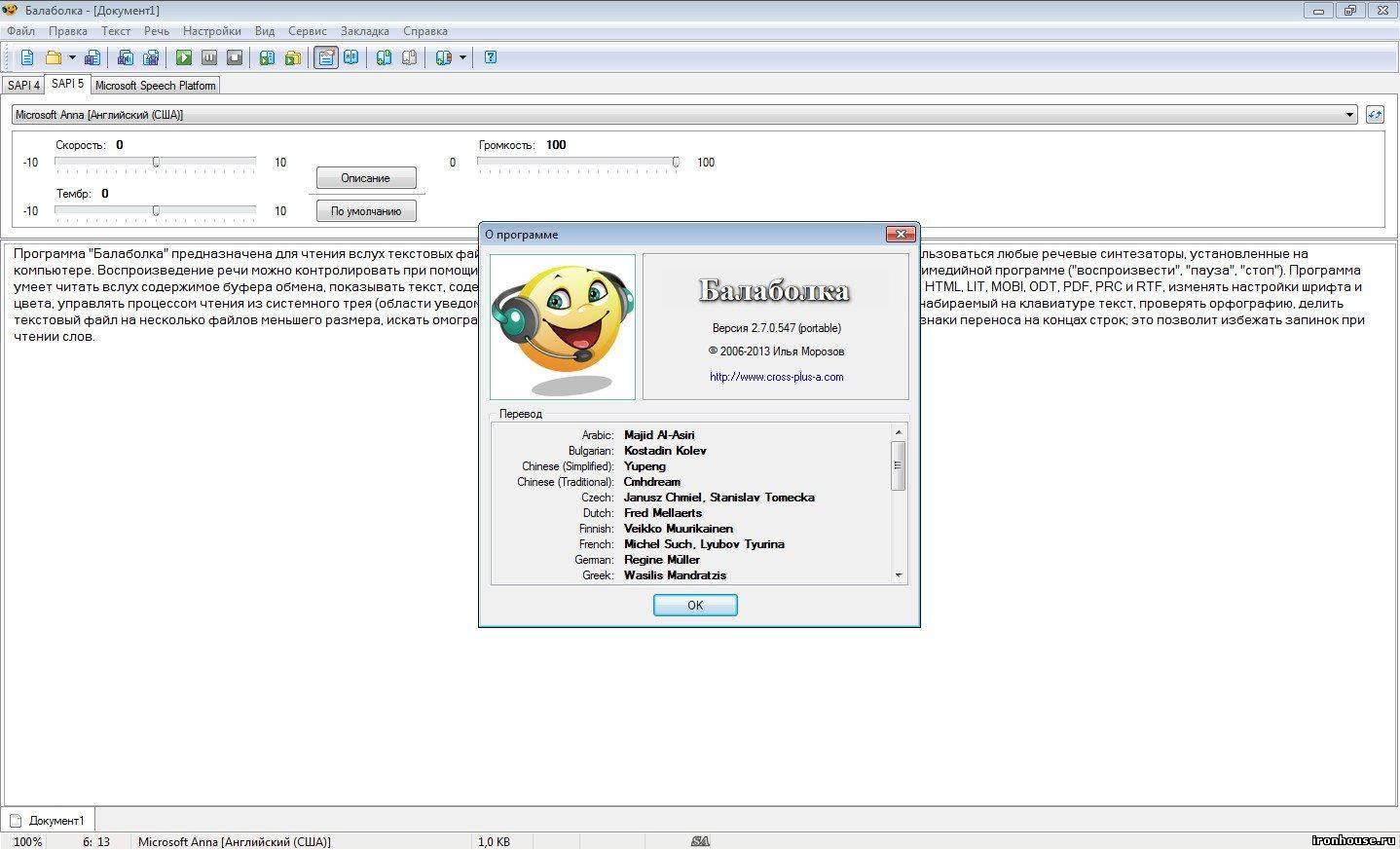Viewport: 1400px width, 850px height.
Task: Click the translators list scroll up arrow
Action: point(898,432)
